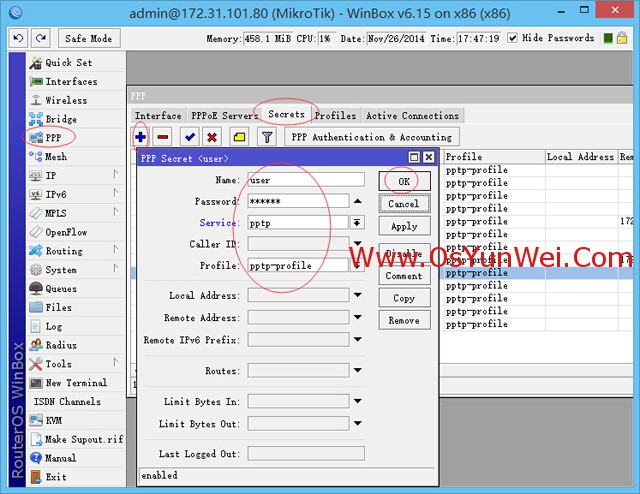Switch to the Active Connections tab
The height and width of the screenshot is (494, 640).
tap(413, 116)
